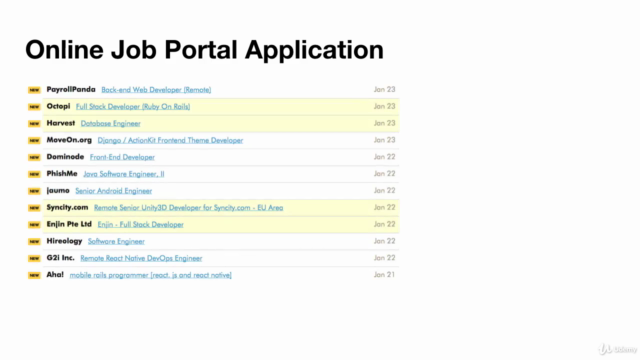Select the Aha! company name
Image resolution: width=640 pixels, height=360 pixels.
tap(55, 275)
